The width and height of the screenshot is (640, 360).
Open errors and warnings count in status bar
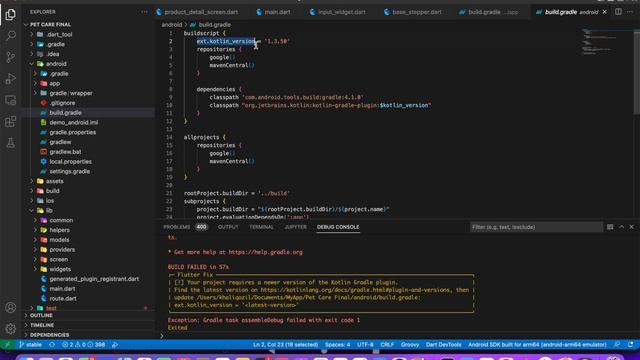pos(84,344)
